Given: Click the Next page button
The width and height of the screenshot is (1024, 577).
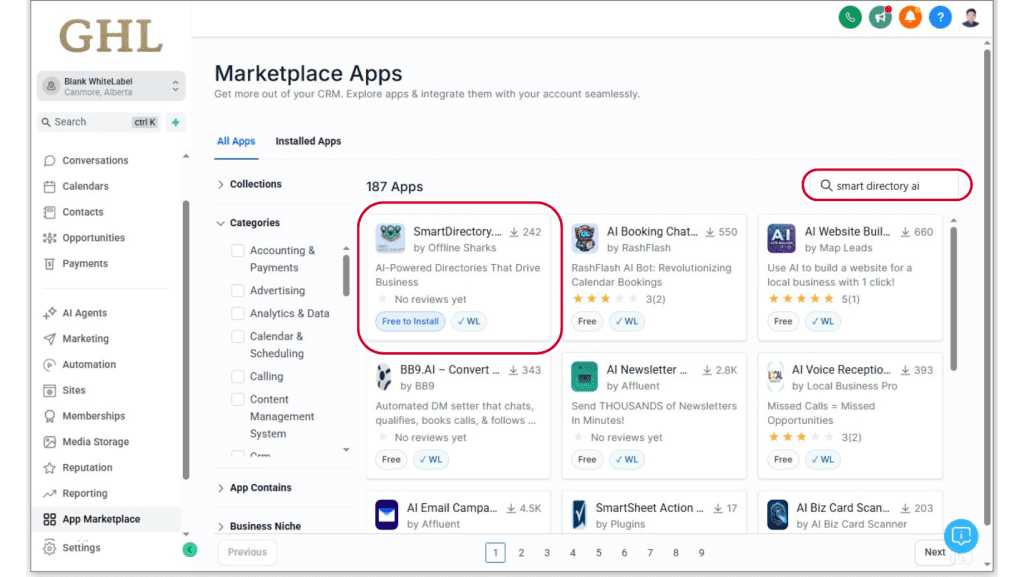Looking at the screenshot, I should click(x=934, y=552).
